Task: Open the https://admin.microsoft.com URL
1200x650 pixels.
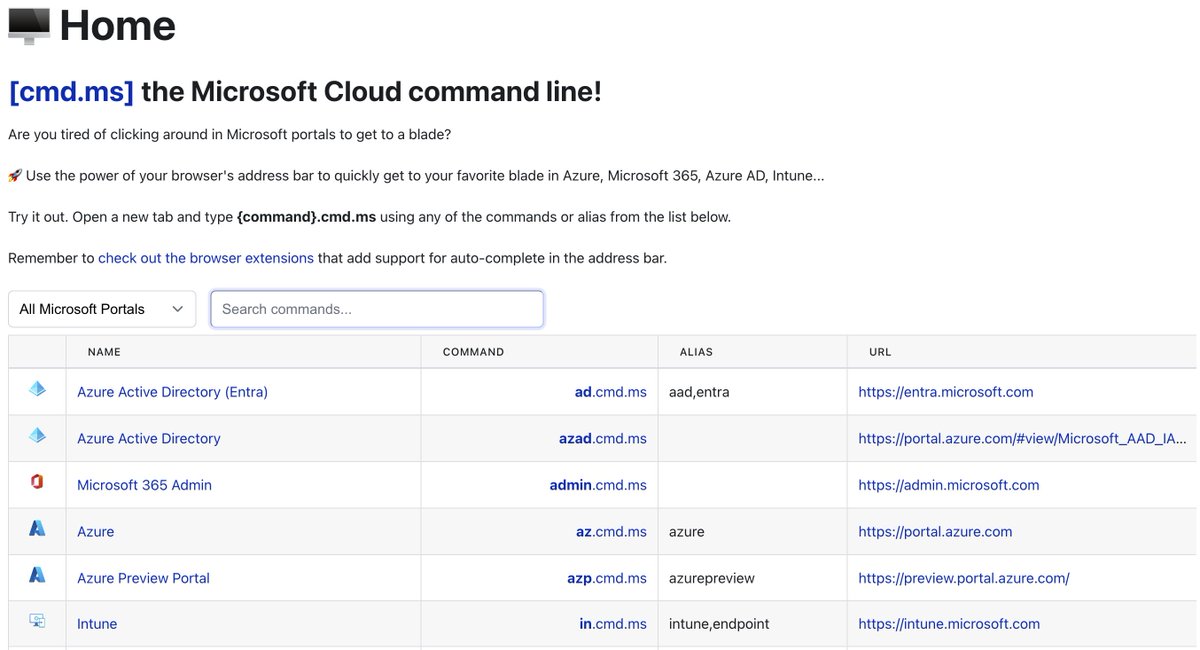Action: point(949,485)
